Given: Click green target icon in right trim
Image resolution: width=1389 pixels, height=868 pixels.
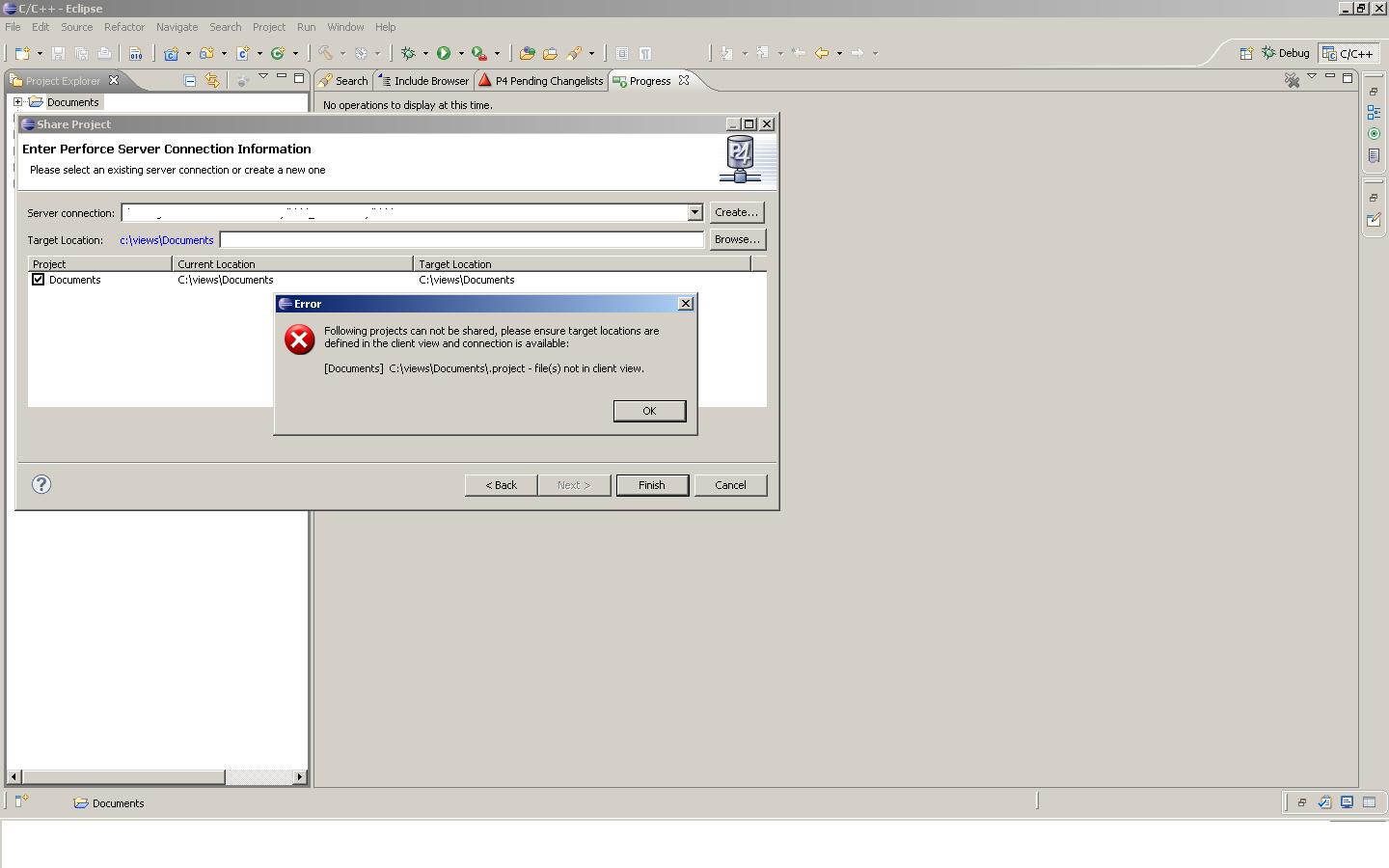Looking at the screenshot, I should point(1374,134).
